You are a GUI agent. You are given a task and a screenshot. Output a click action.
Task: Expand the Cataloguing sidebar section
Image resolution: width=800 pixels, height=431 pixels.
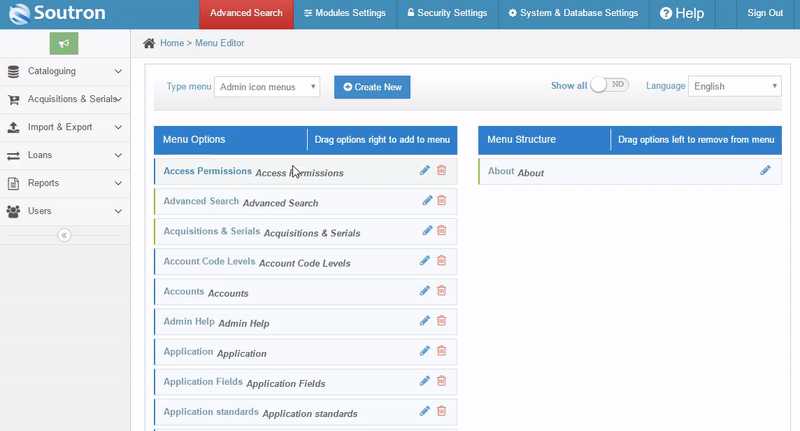(64, 72)
